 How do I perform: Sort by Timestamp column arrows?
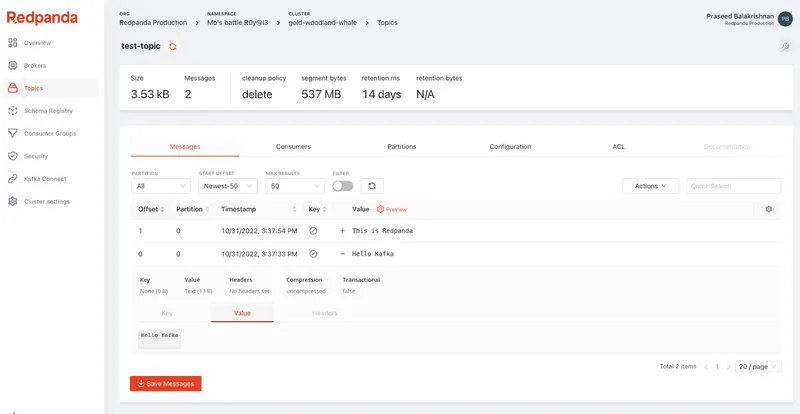(294, 209)
